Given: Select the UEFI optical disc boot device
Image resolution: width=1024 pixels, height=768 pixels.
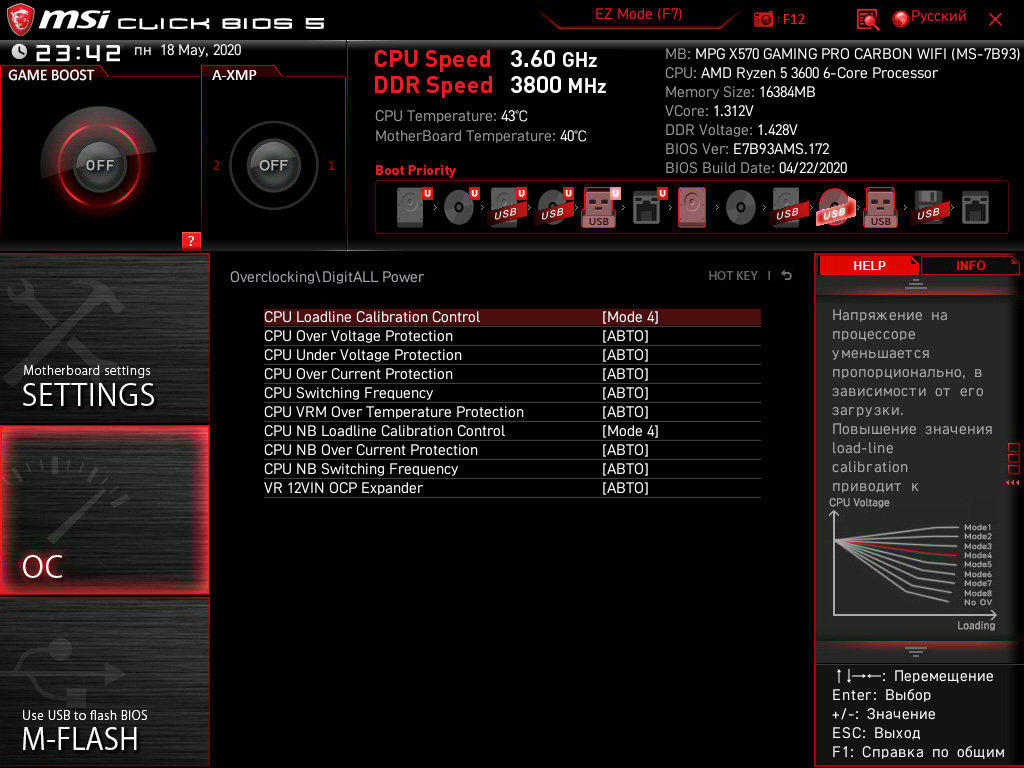Looking at the screenshot, I should [460, 208].
